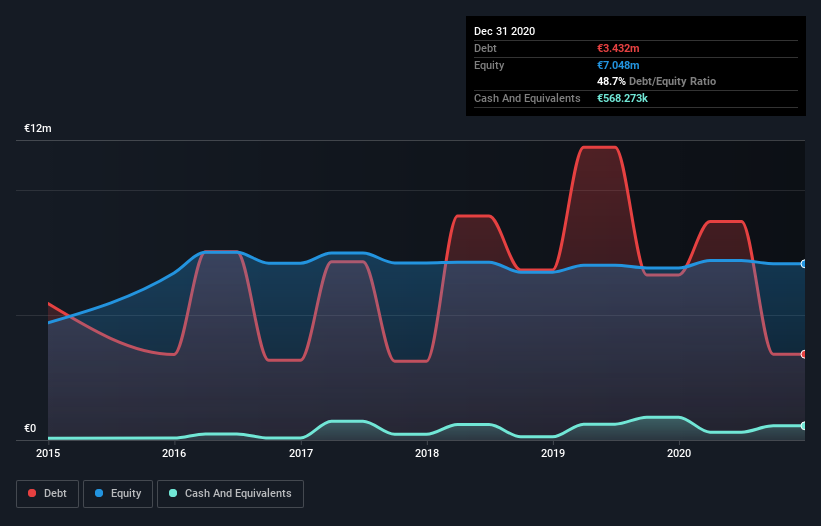
Task: Click the 48.7% Debt/Equity Ratio text
Action: tap(657, 82)
